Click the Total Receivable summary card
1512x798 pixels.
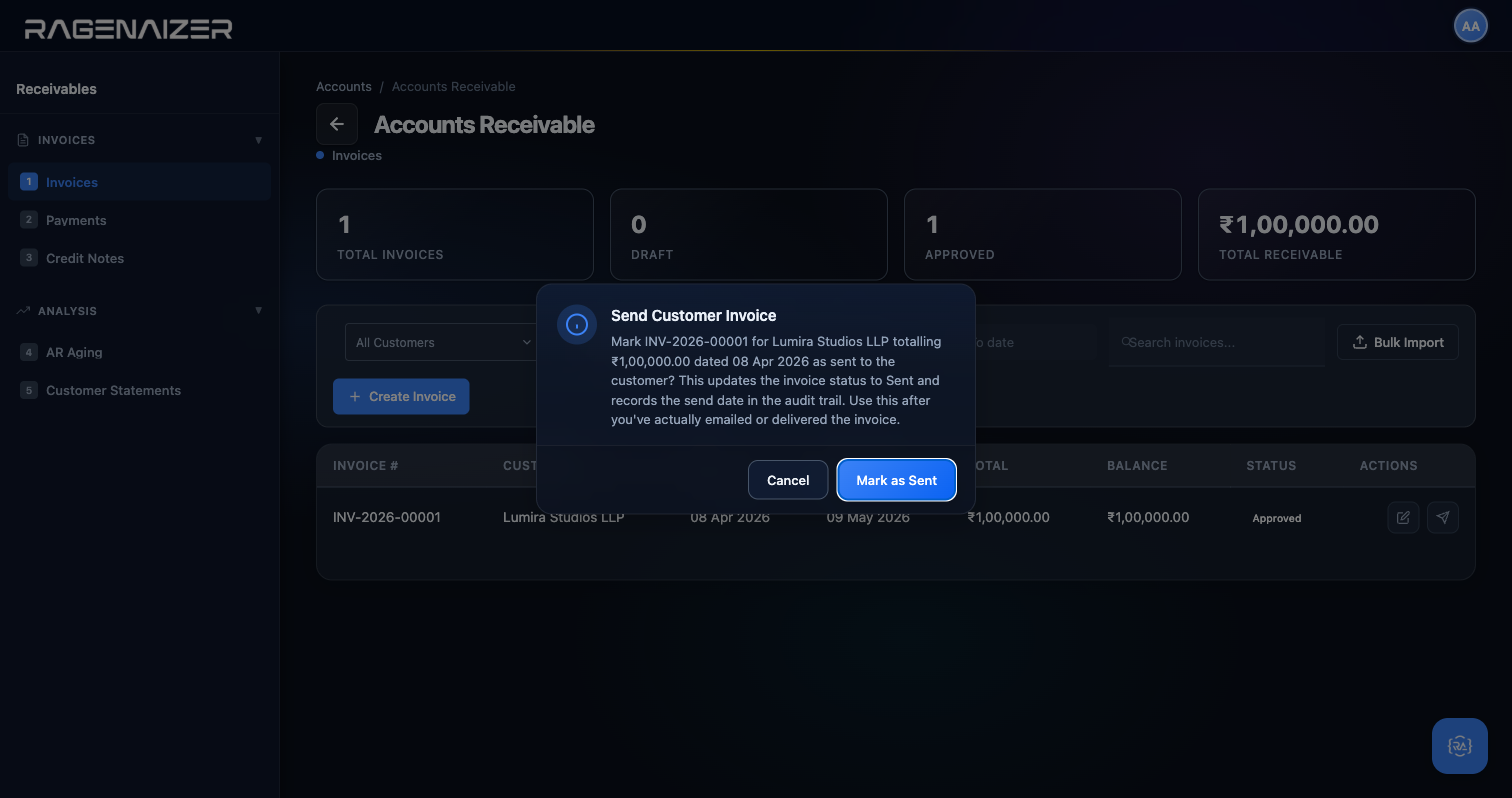coord(1337,234)
